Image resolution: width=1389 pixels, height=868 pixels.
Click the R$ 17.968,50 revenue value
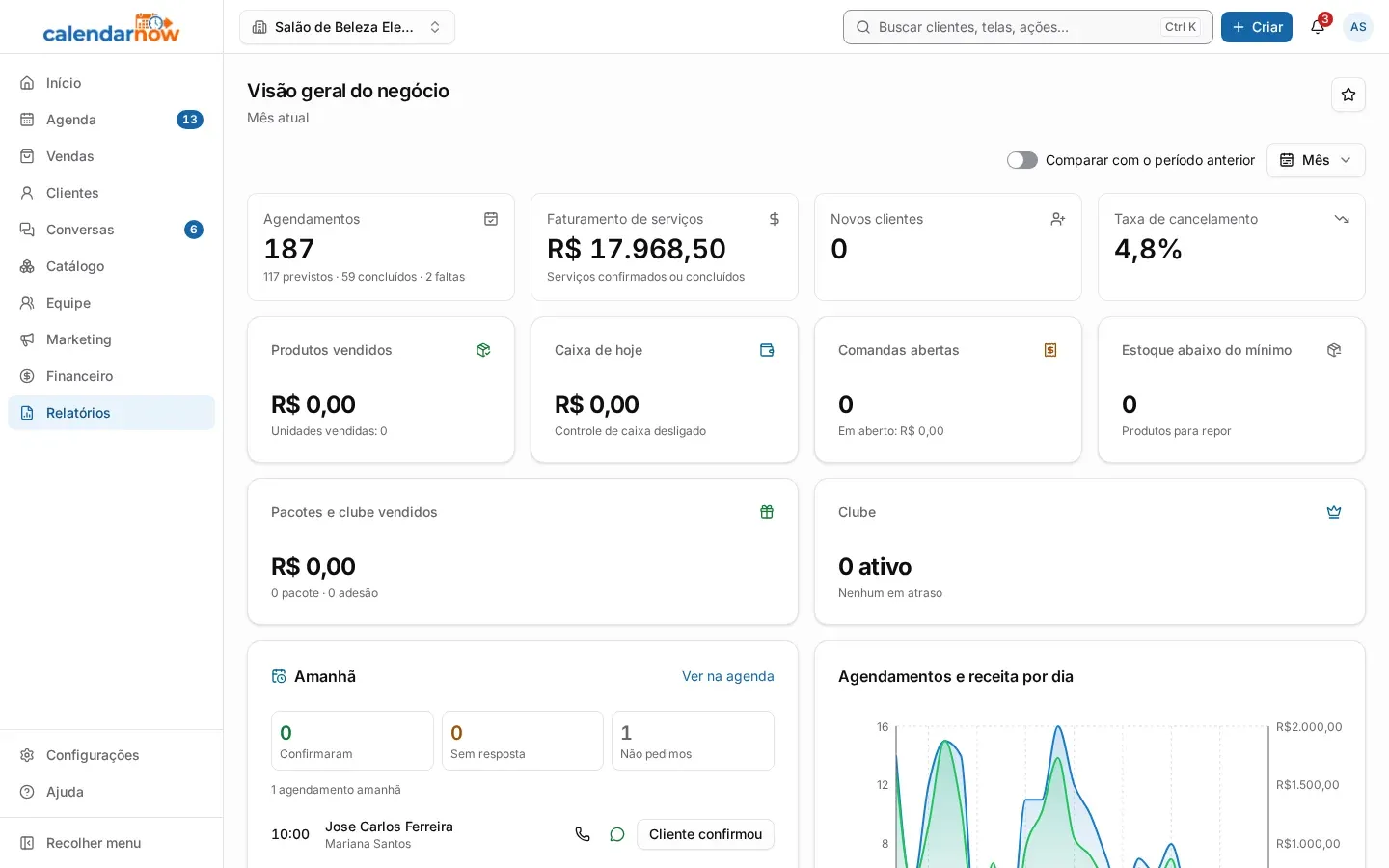(637, 249)
